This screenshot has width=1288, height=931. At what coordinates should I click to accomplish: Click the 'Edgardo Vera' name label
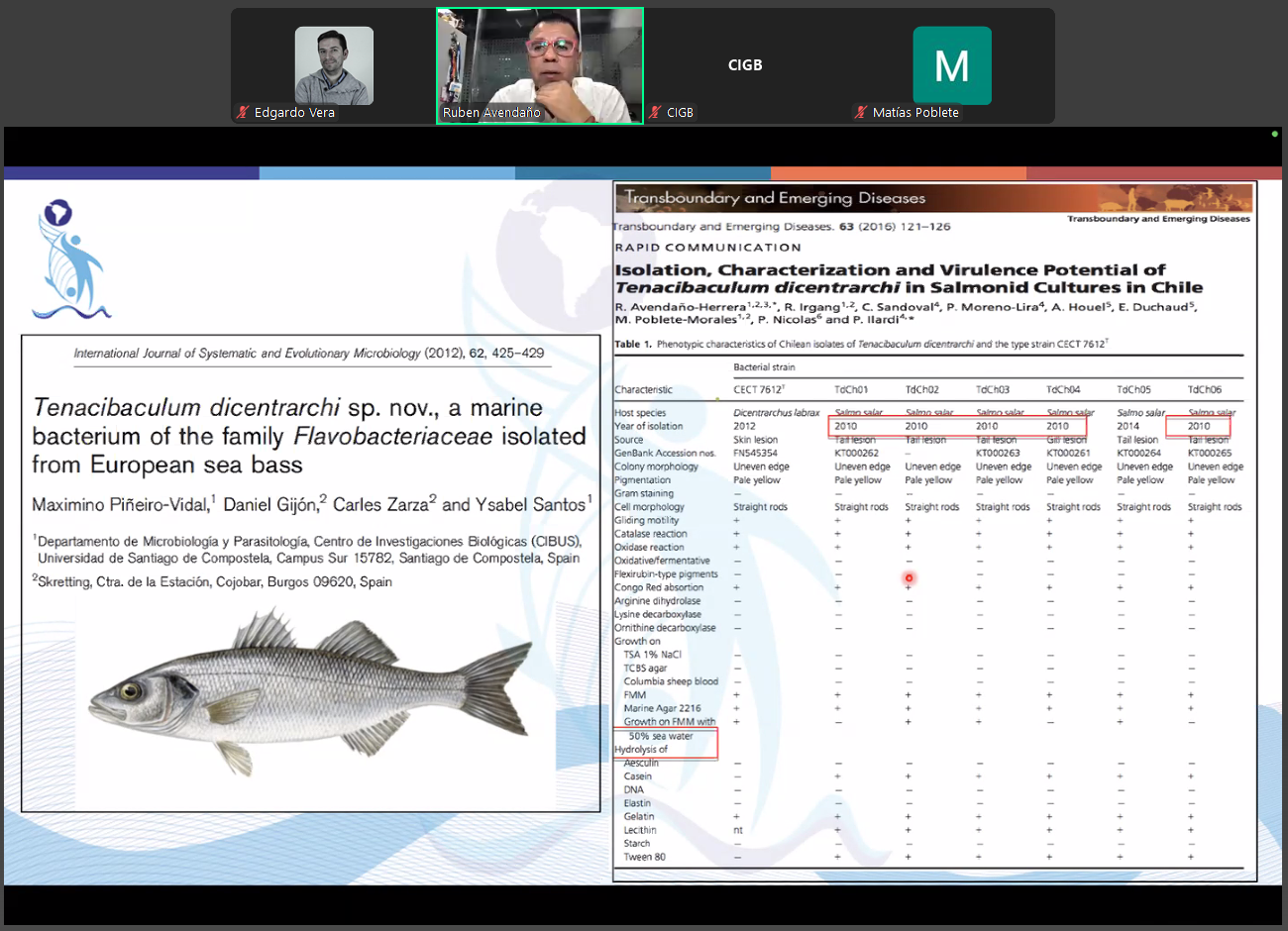pyautogui.click(x=294, y=113)
